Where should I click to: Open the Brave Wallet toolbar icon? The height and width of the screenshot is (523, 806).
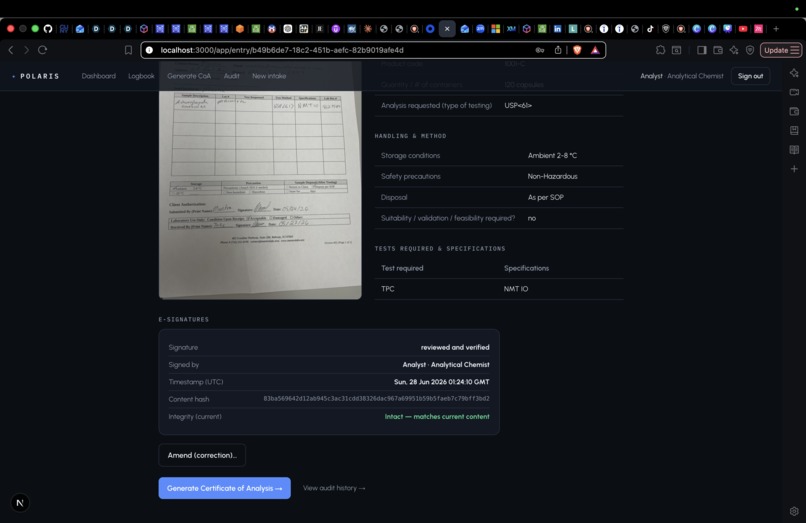point(718,50)
